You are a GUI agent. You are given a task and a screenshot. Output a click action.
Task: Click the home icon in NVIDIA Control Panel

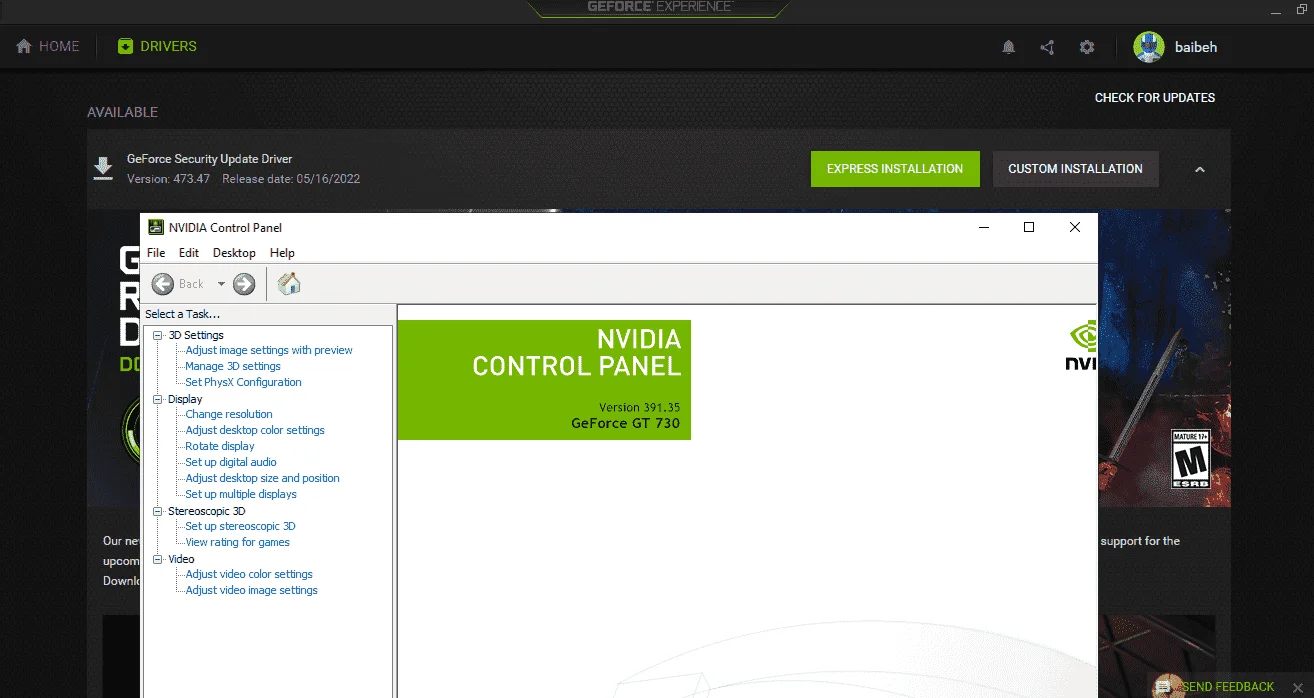pyautogui.click(x=289, y=284)
